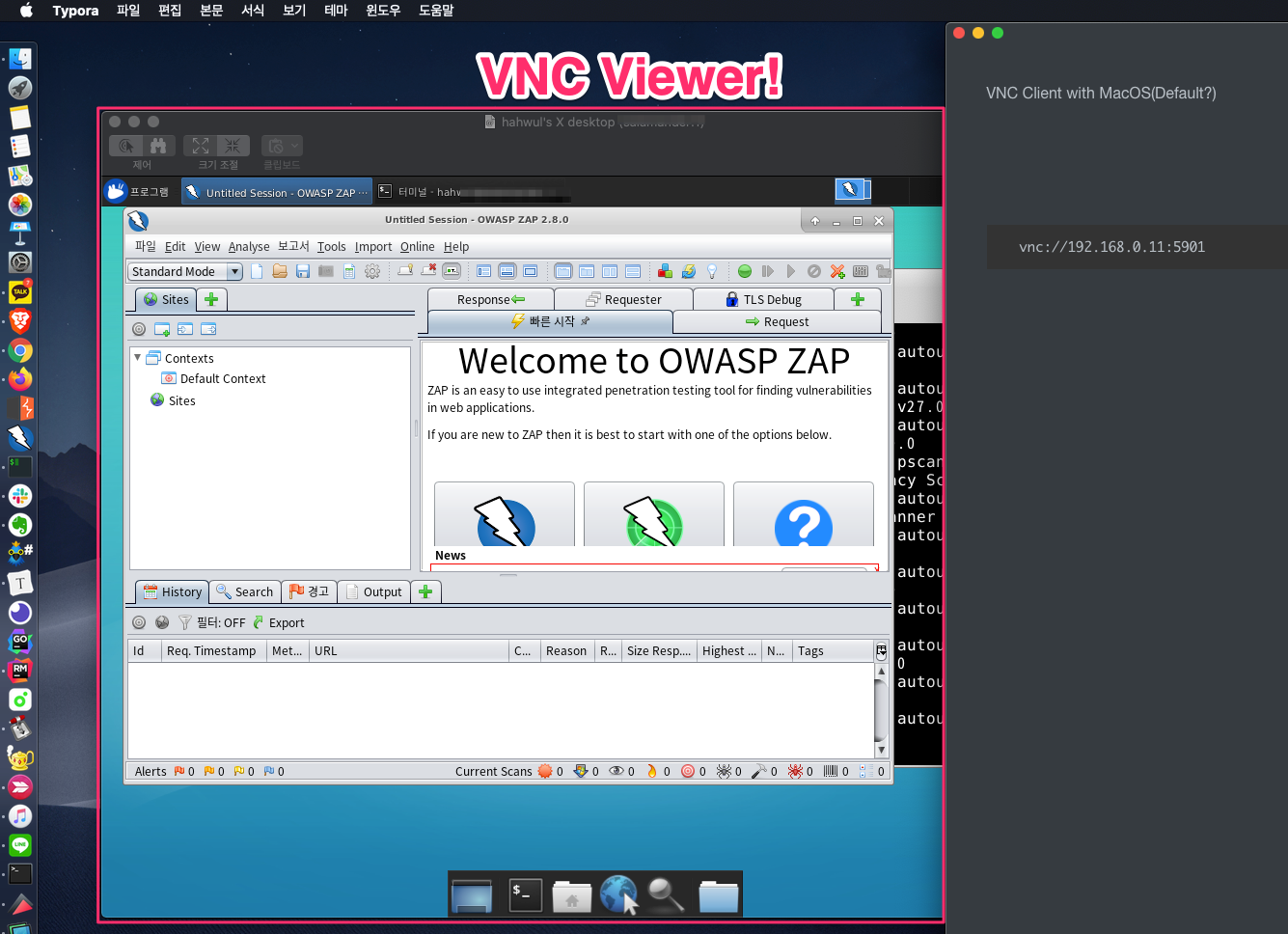Open 파일 menu in ZAP
Viewport: 1288px width, 934px height.
pos(145,246)
